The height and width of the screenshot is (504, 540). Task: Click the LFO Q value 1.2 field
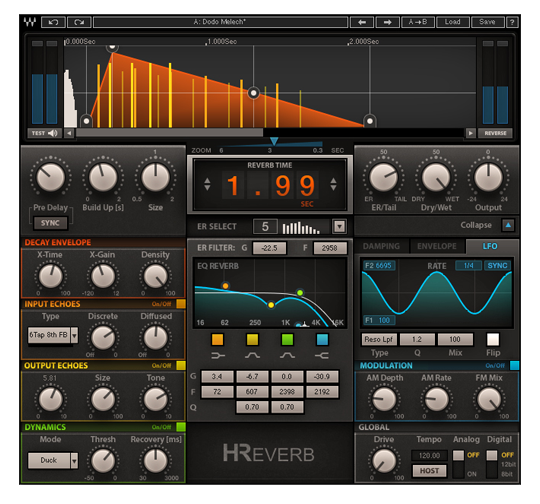417,339
